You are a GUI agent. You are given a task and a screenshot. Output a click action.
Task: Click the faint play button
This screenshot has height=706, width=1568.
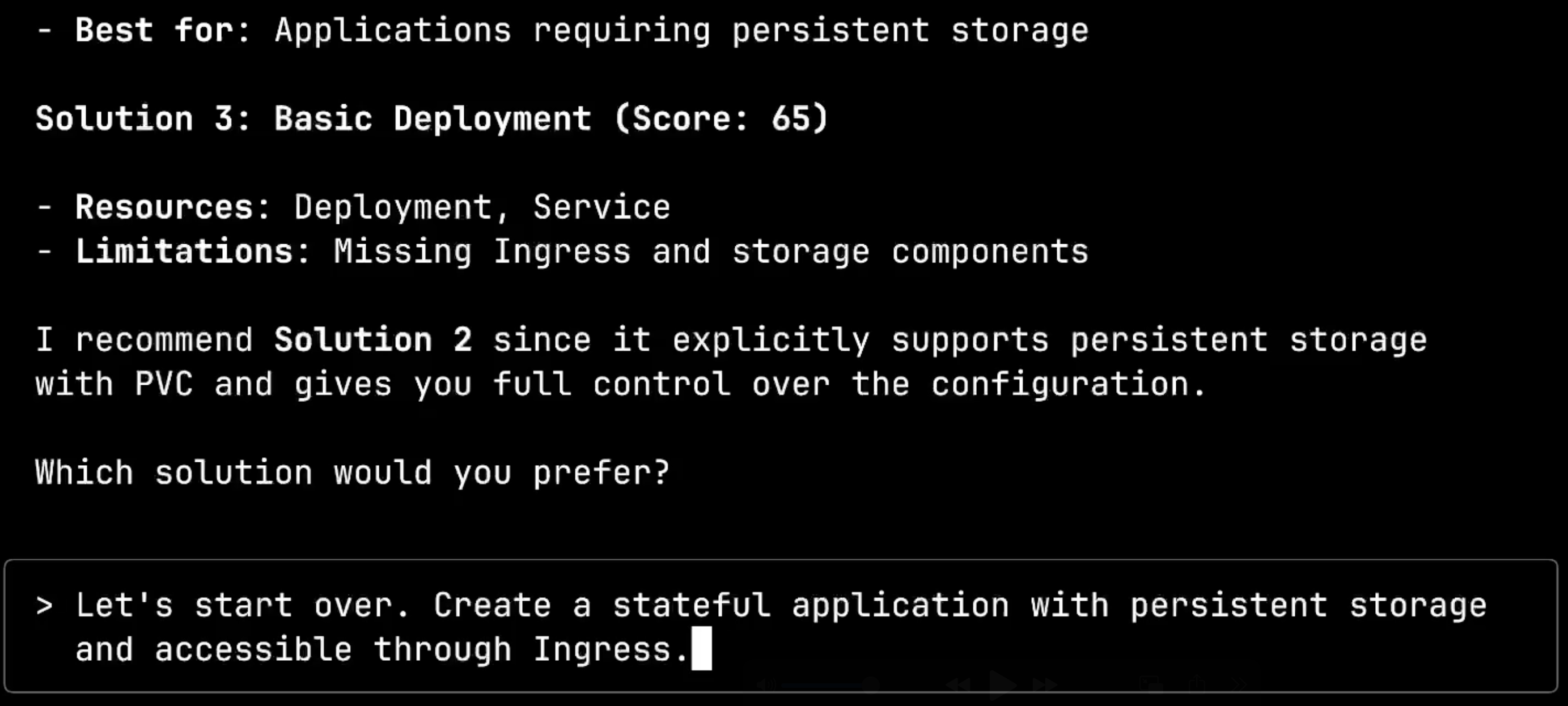click(1003, 685)
